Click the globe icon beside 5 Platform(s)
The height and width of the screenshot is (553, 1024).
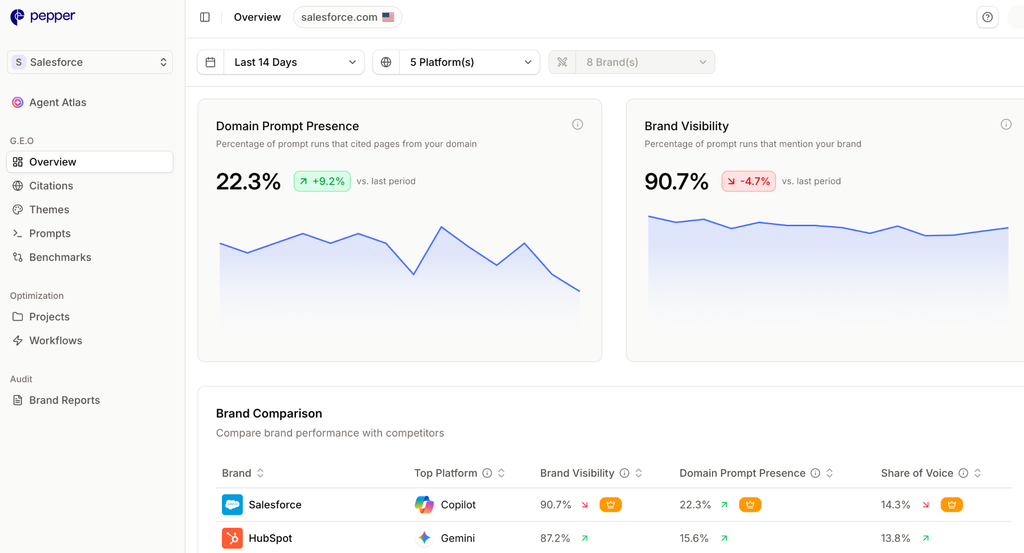click(x=386, y=62)
